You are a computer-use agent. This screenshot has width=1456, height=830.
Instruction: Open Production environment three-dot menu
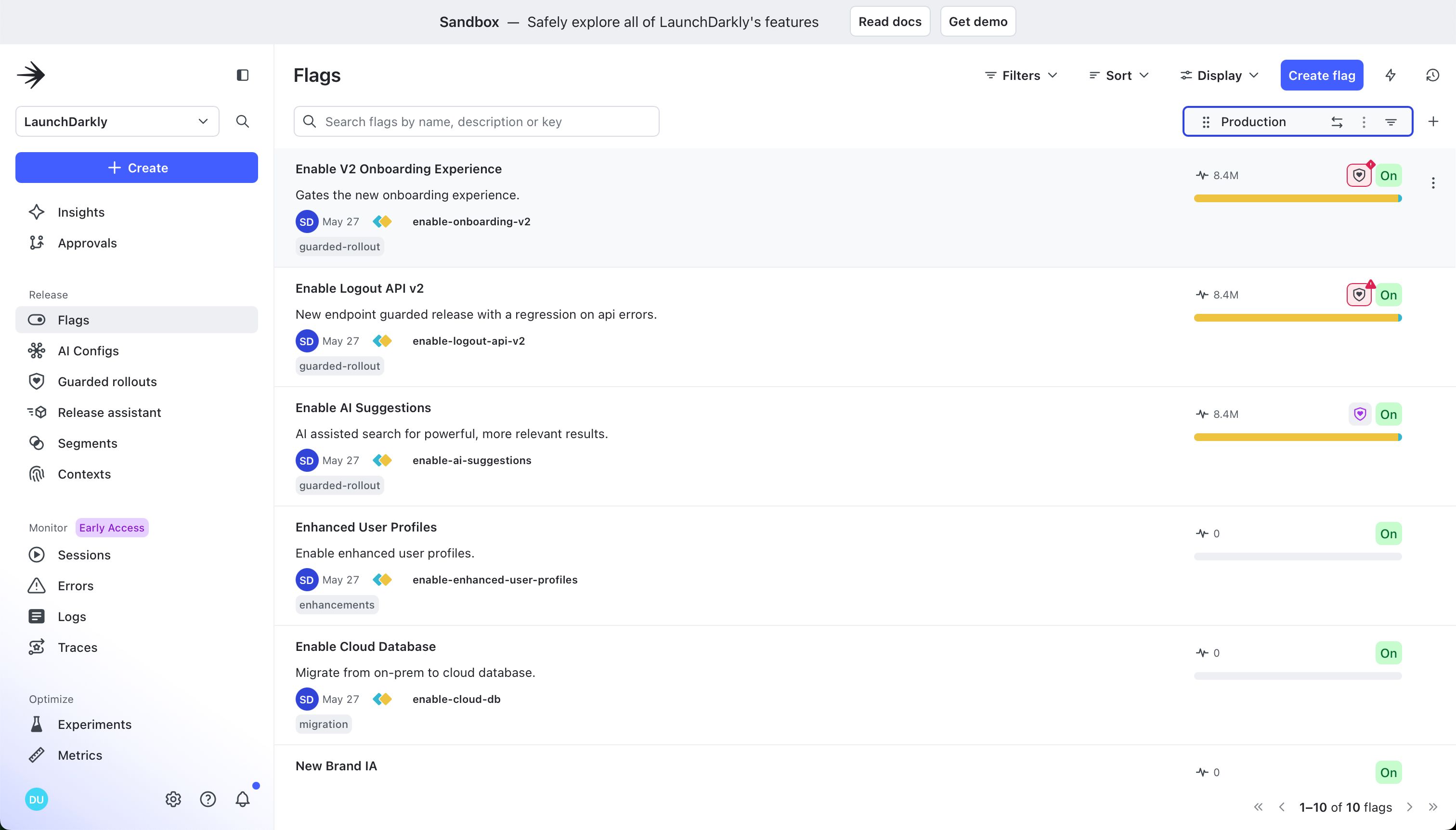1364,122
